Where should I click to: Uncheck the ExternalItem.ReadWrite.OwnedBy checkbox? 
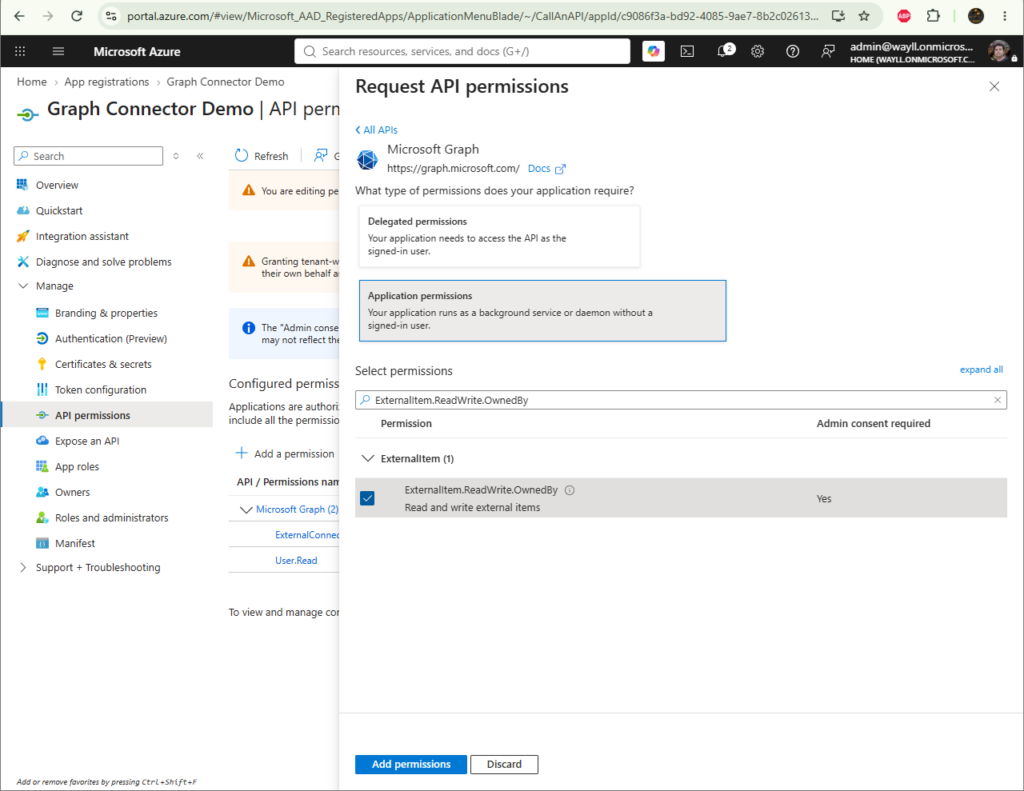(x=368, y=498)
